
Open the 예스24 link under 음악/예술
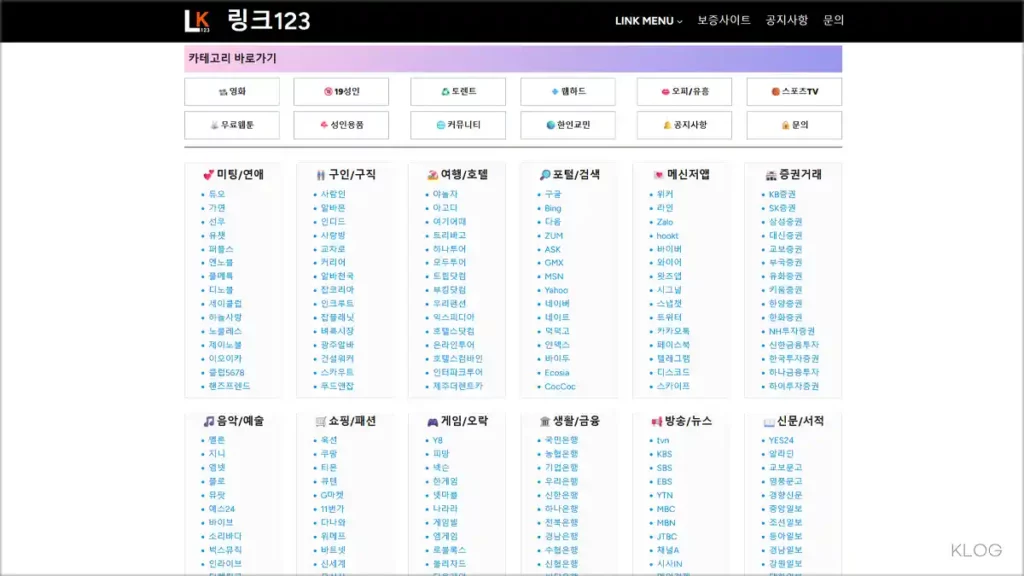point(221,509)
